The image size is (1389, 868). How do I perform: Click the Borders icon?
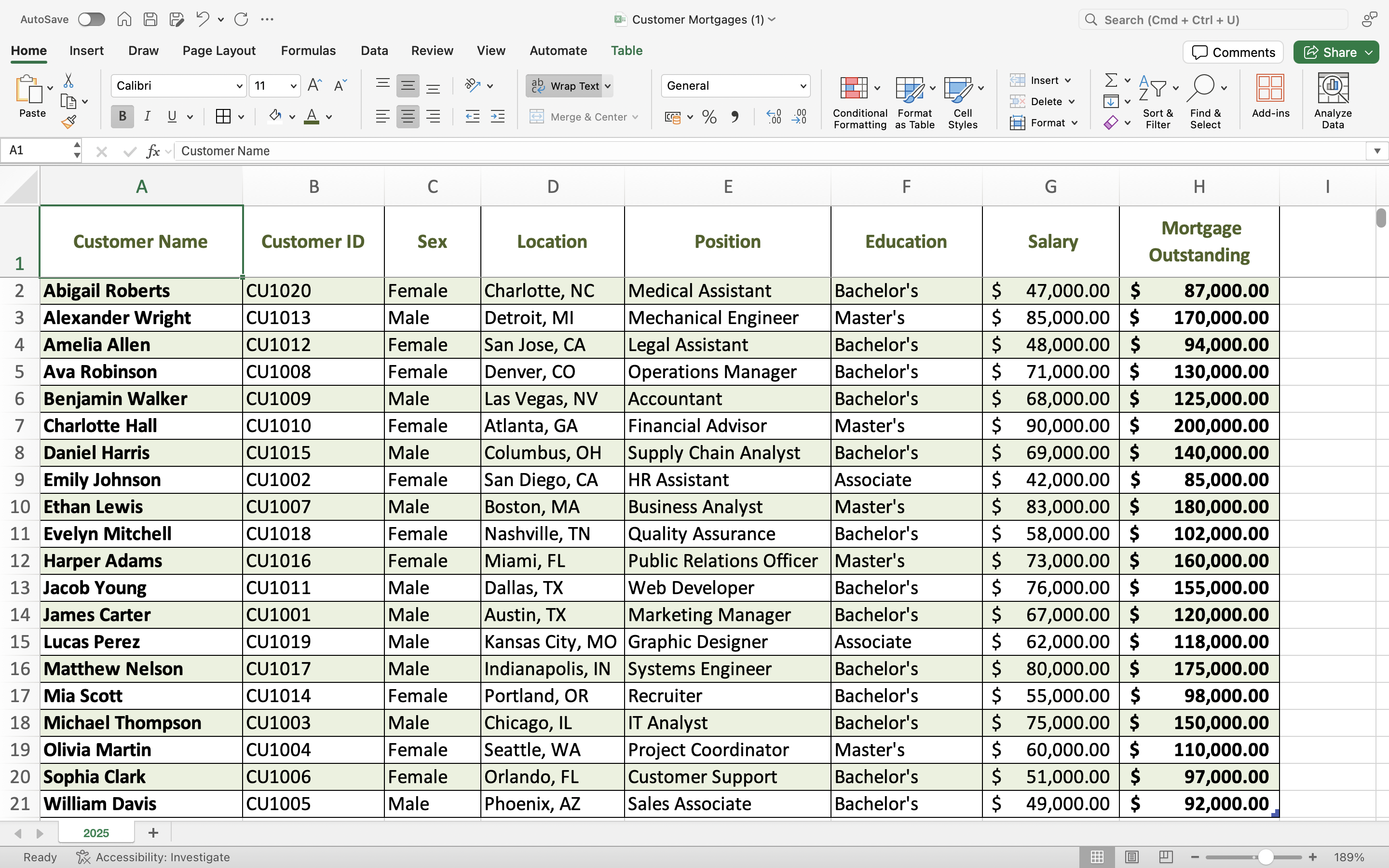(223, 117)
